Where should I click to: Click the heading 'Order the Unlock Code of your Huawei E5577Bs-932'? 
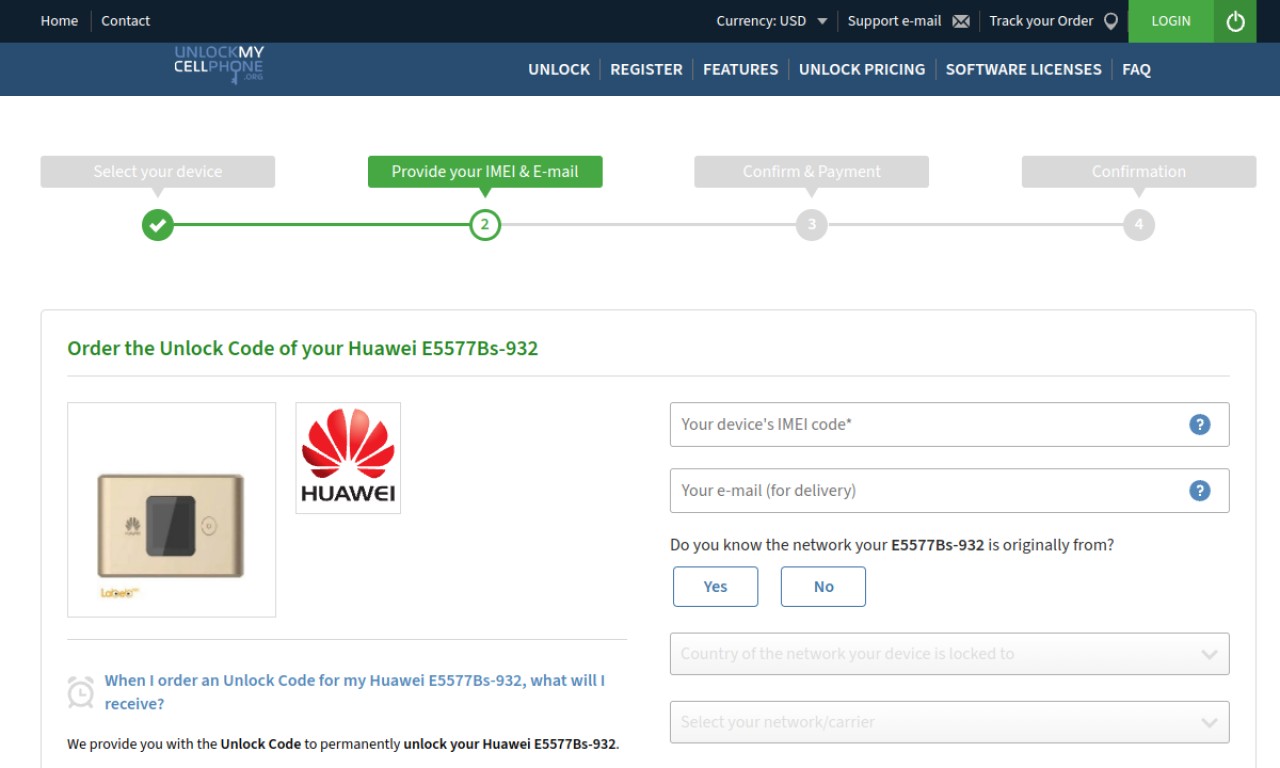tap(303, 349)
